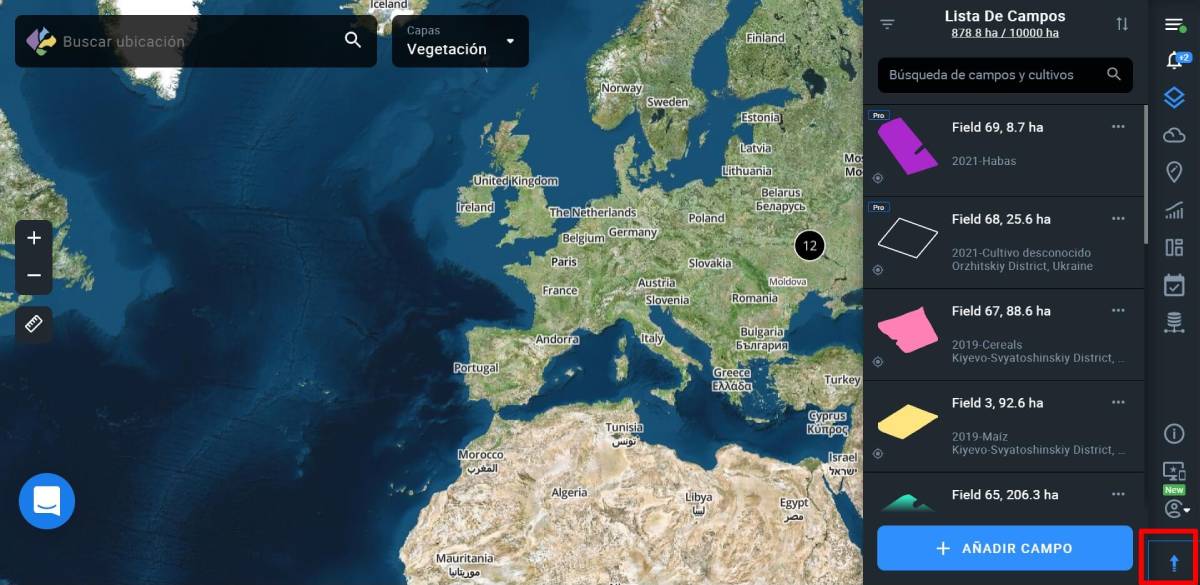Open the weather cloud sidebar icon

[1174, 135]
